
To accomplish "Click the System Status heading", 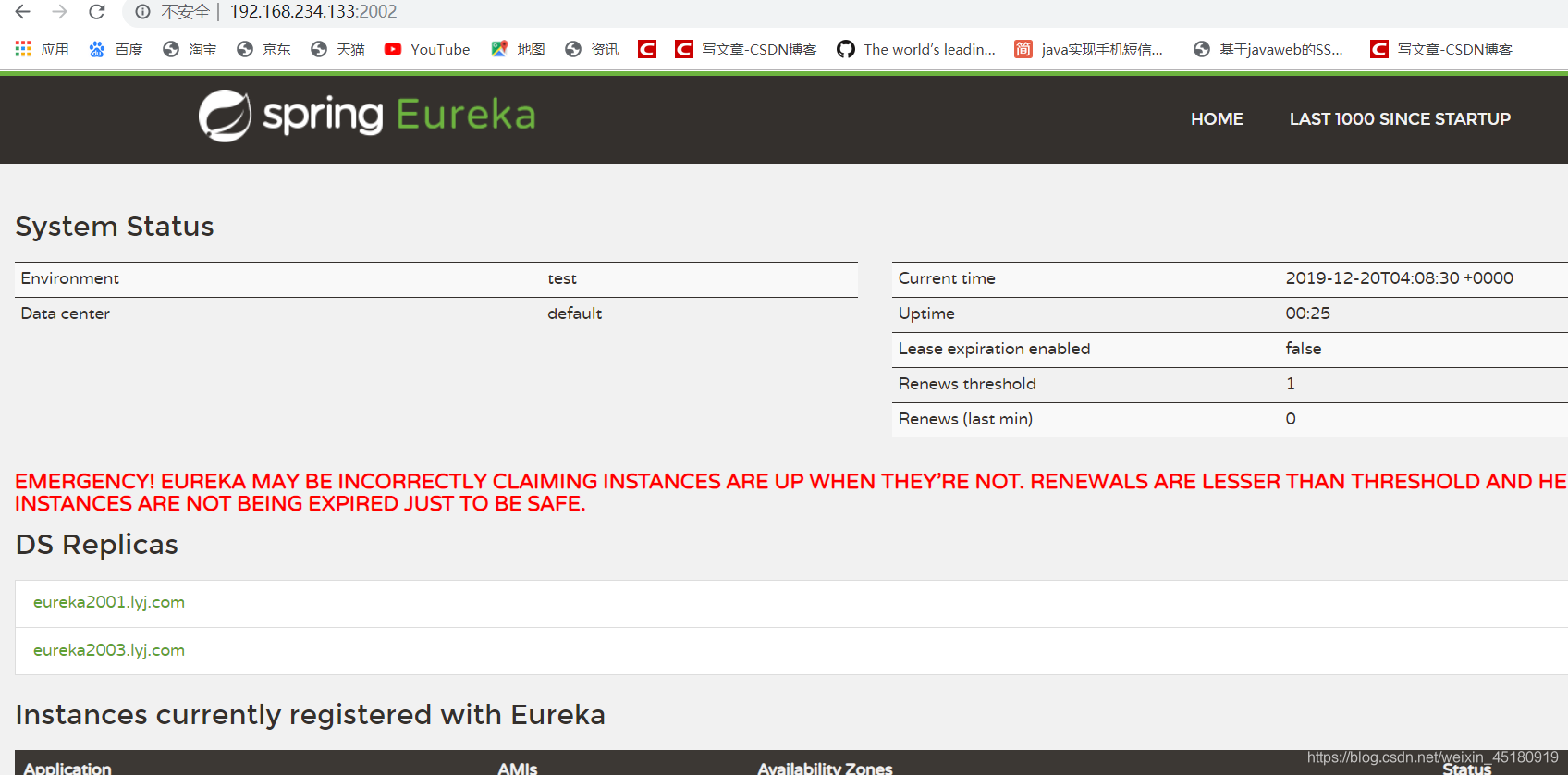I will tap(115, 227).
